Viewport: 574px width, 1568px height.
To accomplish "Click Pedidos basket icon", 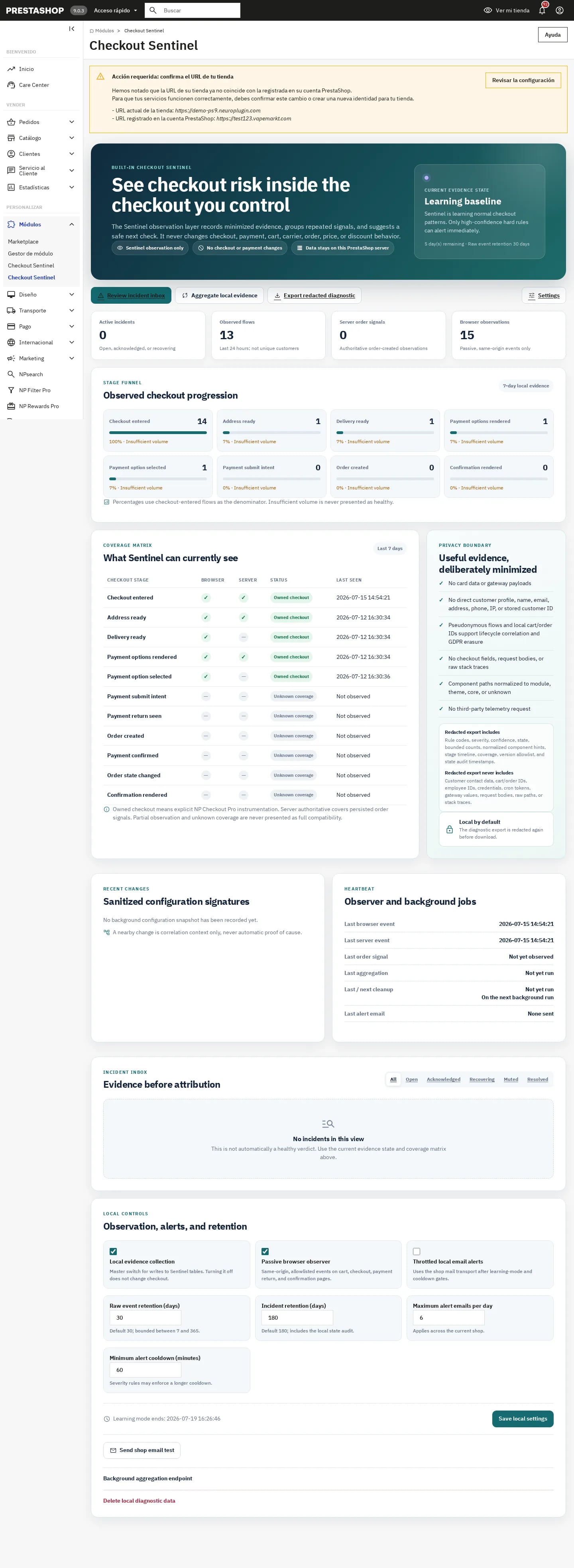I will [11, 122].
